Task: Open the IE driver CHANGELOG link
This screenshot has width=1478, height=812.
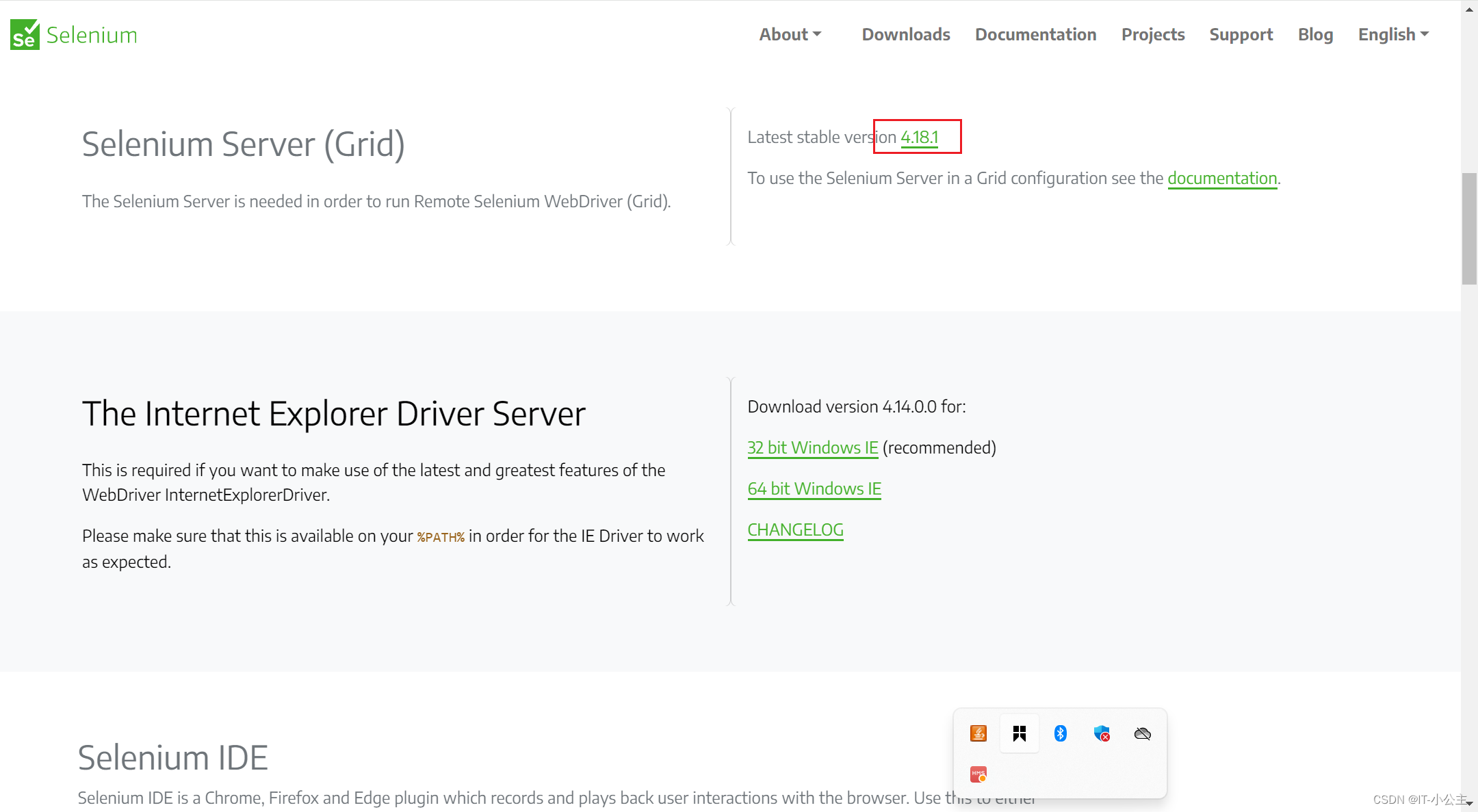Action: point(795,530)
